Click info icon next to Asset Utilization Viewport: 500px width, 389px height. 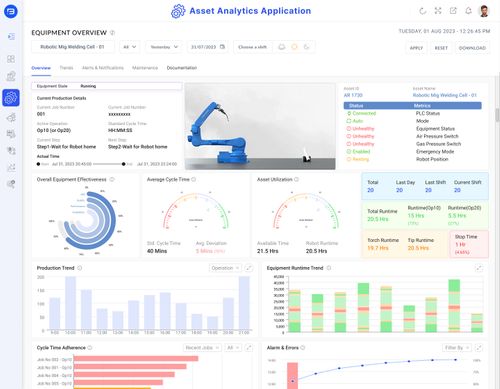pyautogui.click(x=296, y=179)
